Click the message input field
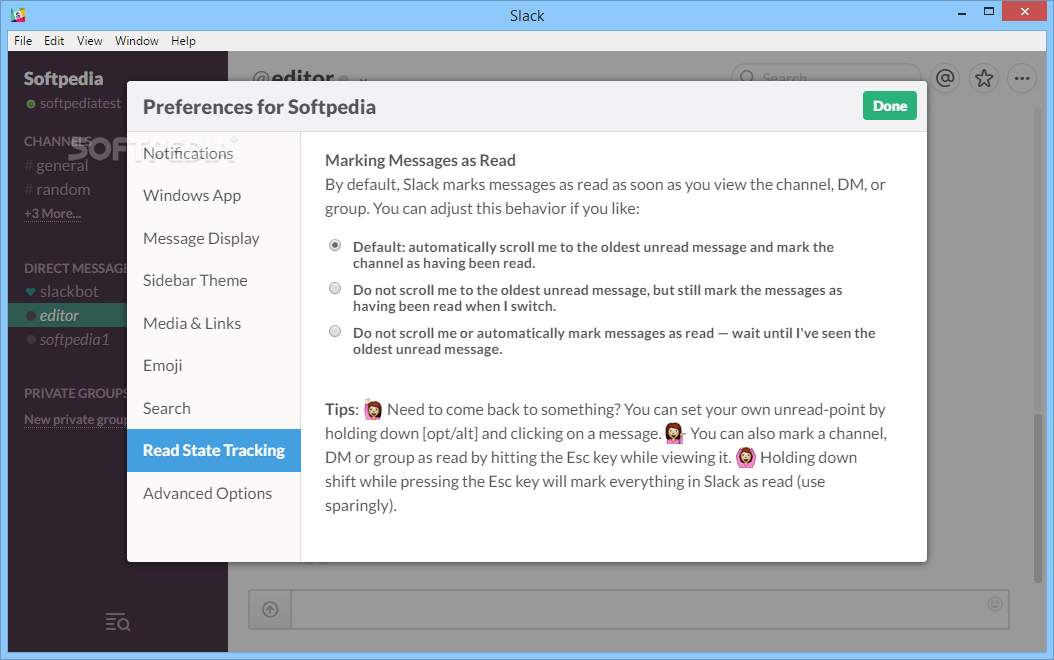This screenshot has width=1054, height=660. [649, 610]
